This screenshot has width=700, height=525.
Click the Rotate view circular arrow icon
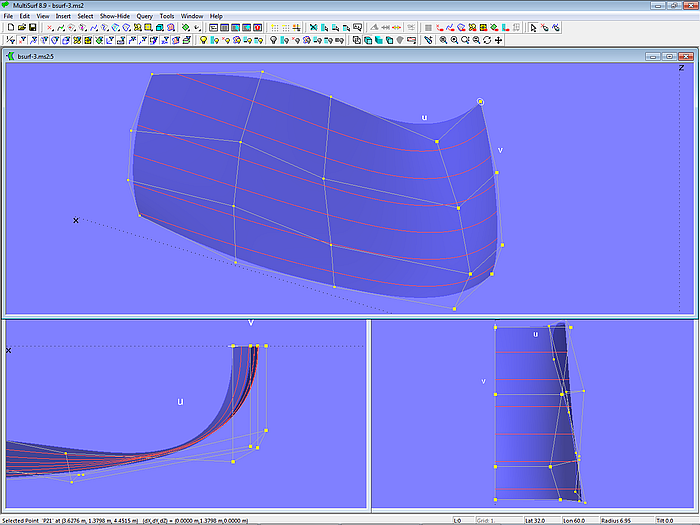coord(487,40)
